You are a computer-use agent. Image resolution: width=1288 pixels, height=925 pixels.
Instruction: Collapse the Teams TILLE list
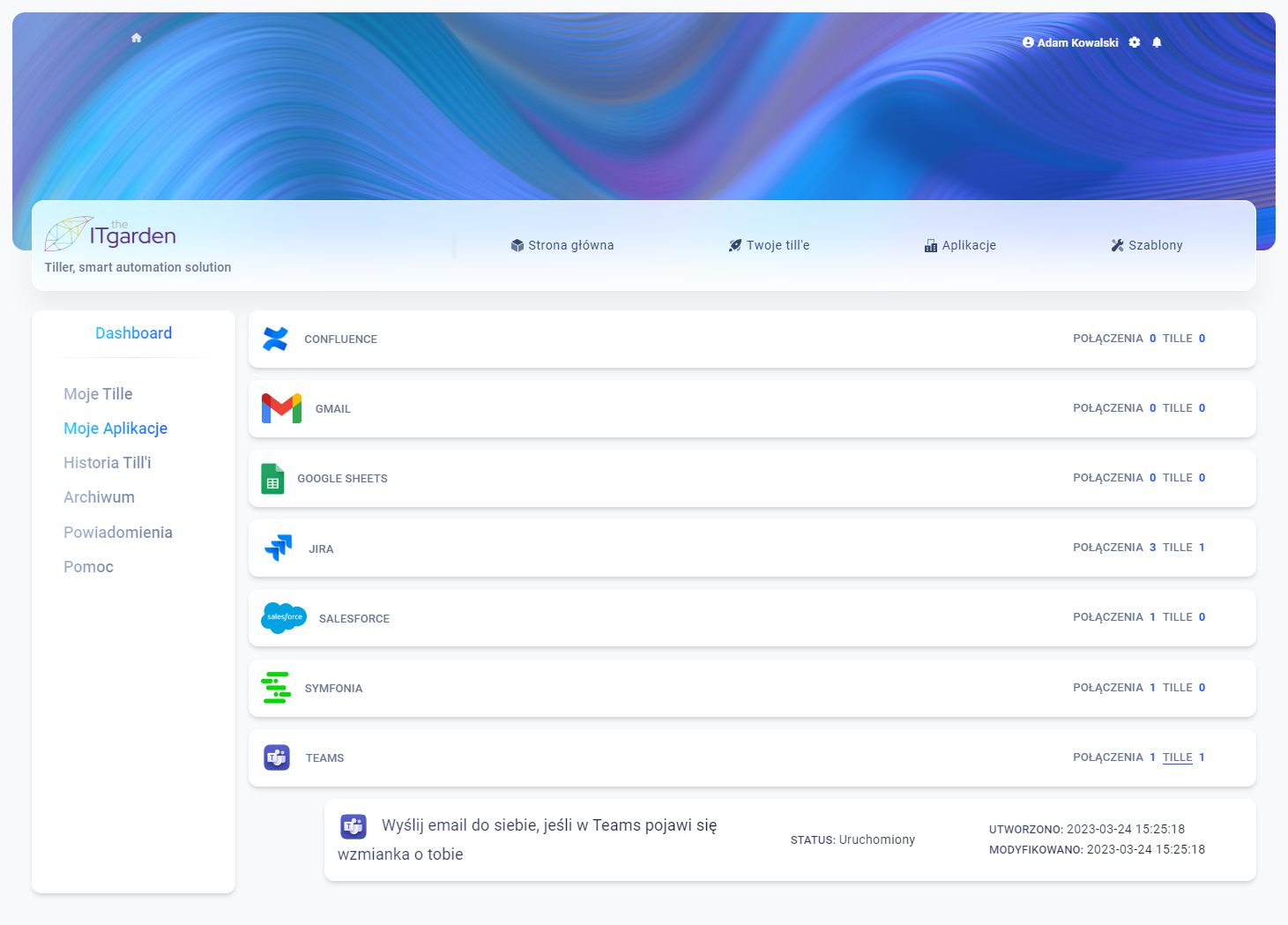coord(1177,757)
